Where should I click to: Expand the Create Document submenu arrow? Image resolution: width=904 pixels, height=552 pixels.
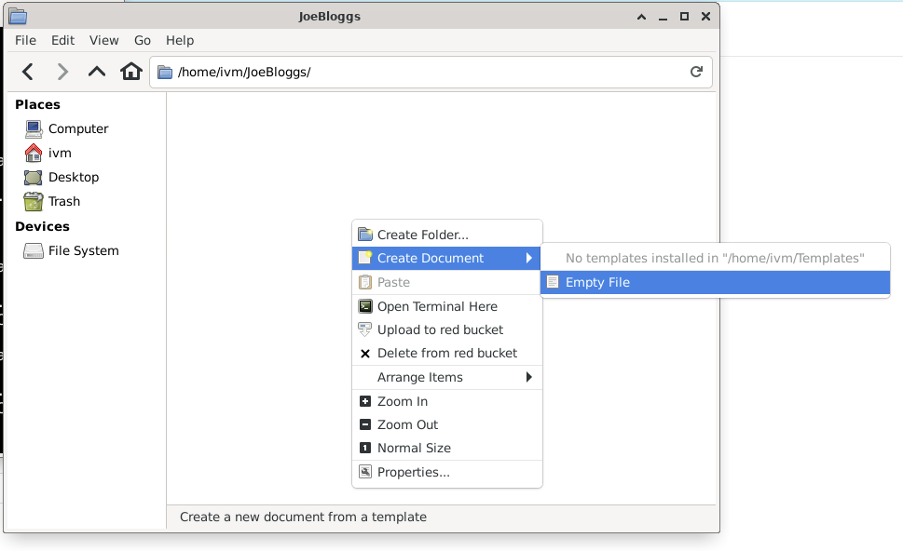coord(529,259)
